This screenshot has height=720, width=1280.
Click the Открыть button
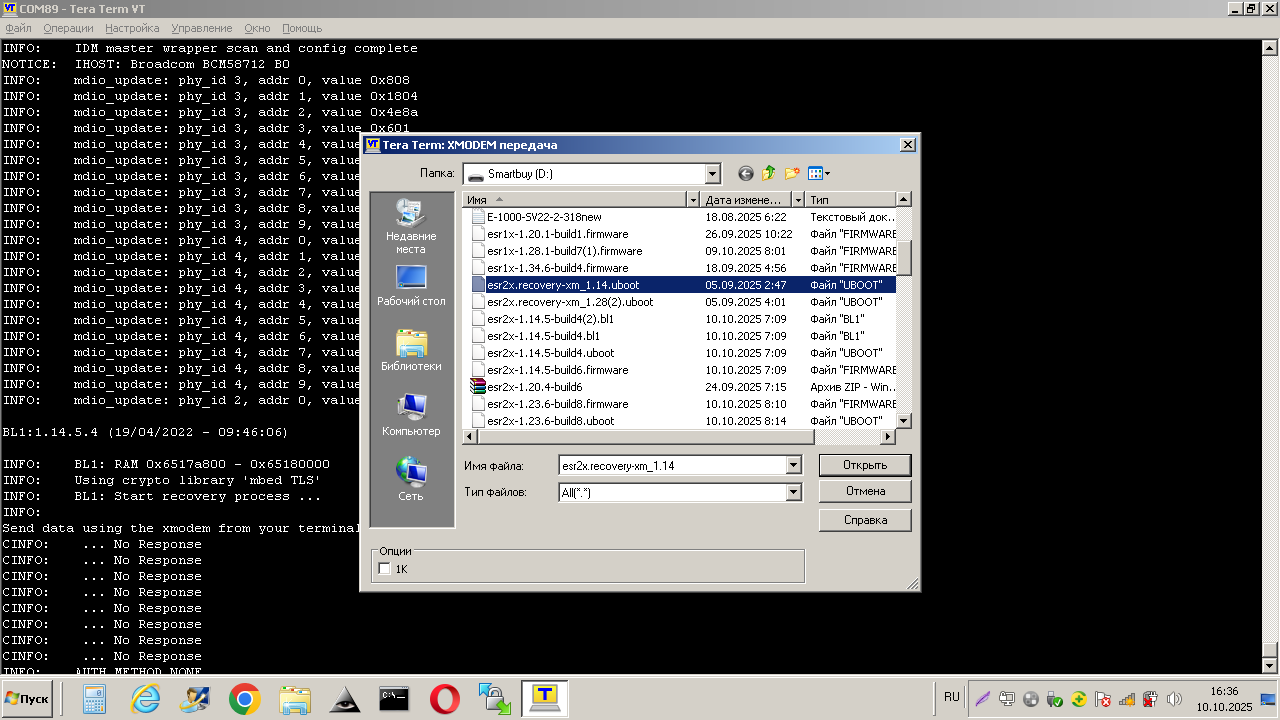pyautogui.click(x=864, y=465)
